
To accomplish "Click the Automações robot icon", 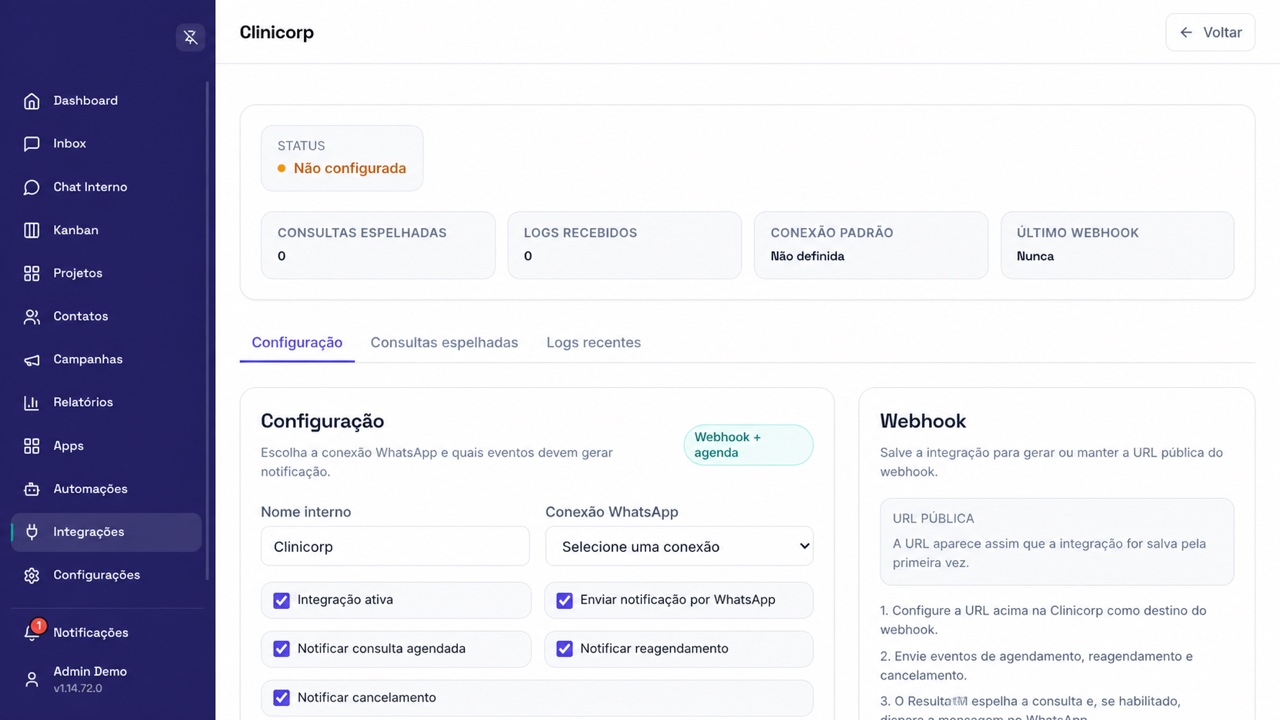I will pyautogui.click(x=32, y=489).
